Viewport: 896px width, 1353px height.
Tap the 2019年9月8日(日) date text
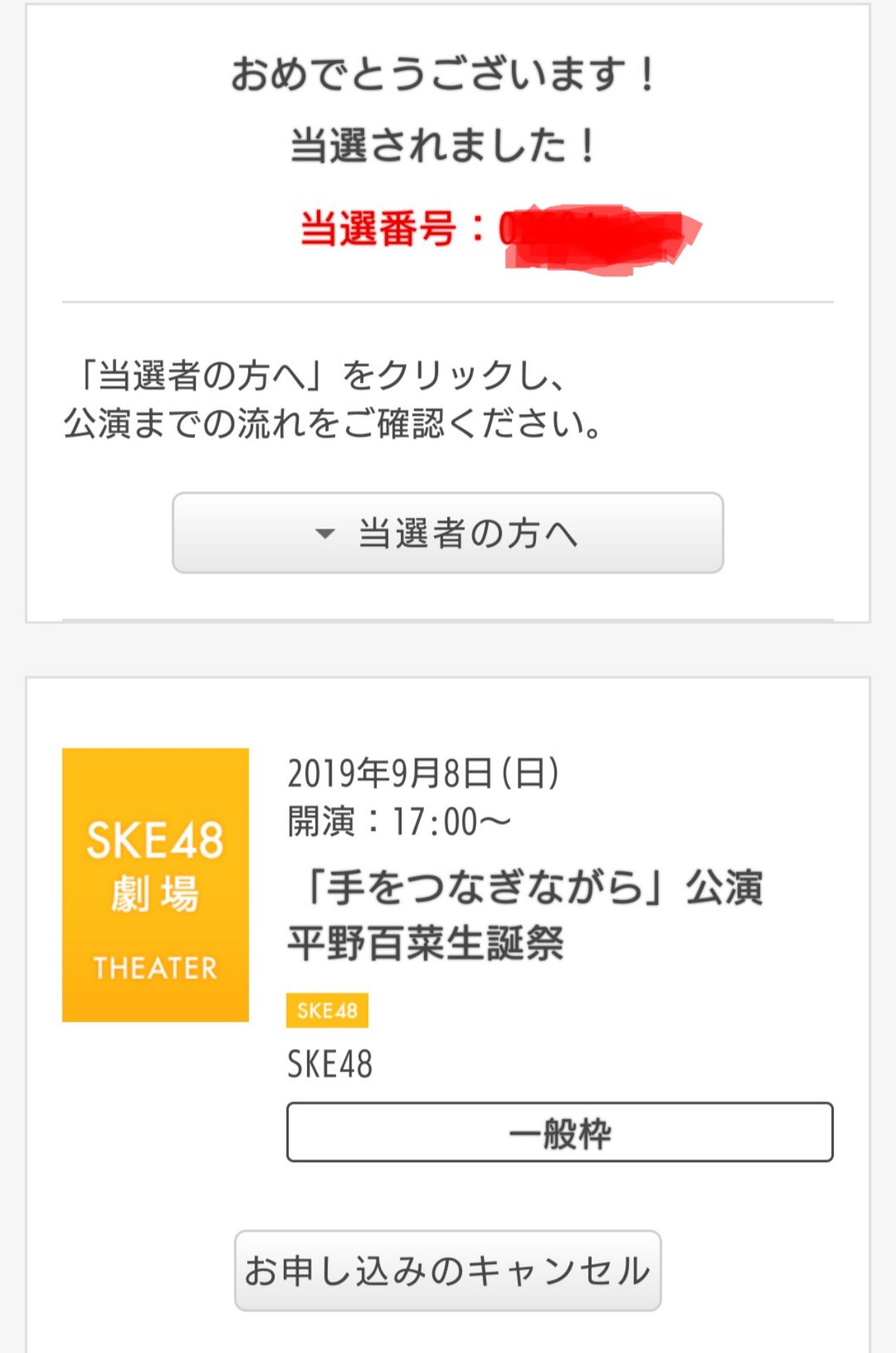[x=423, y=772]
